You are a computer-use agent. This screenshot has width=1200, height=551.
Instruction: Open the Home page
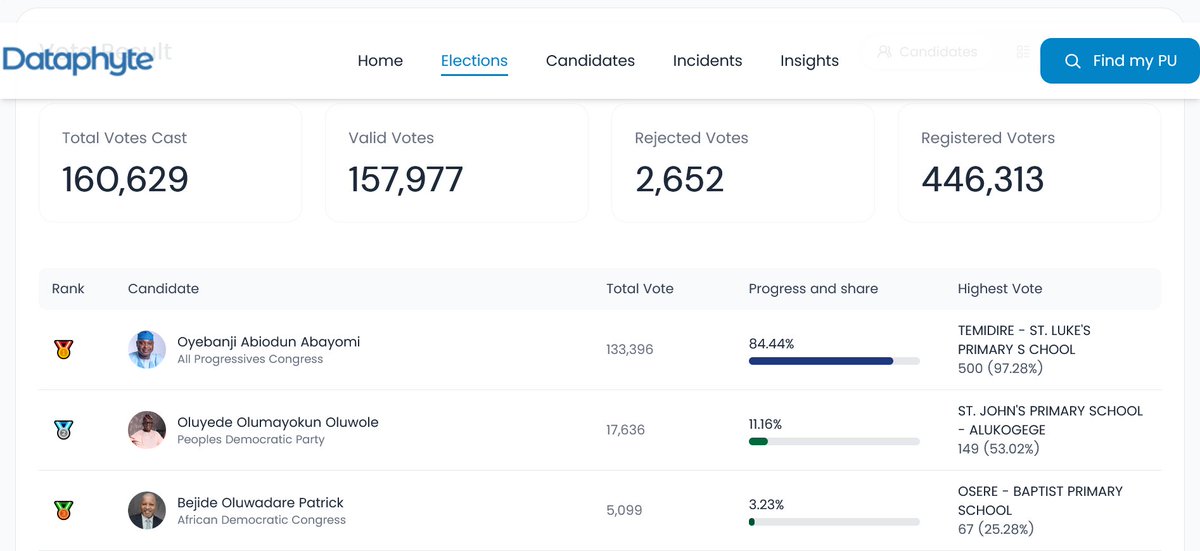380,61
